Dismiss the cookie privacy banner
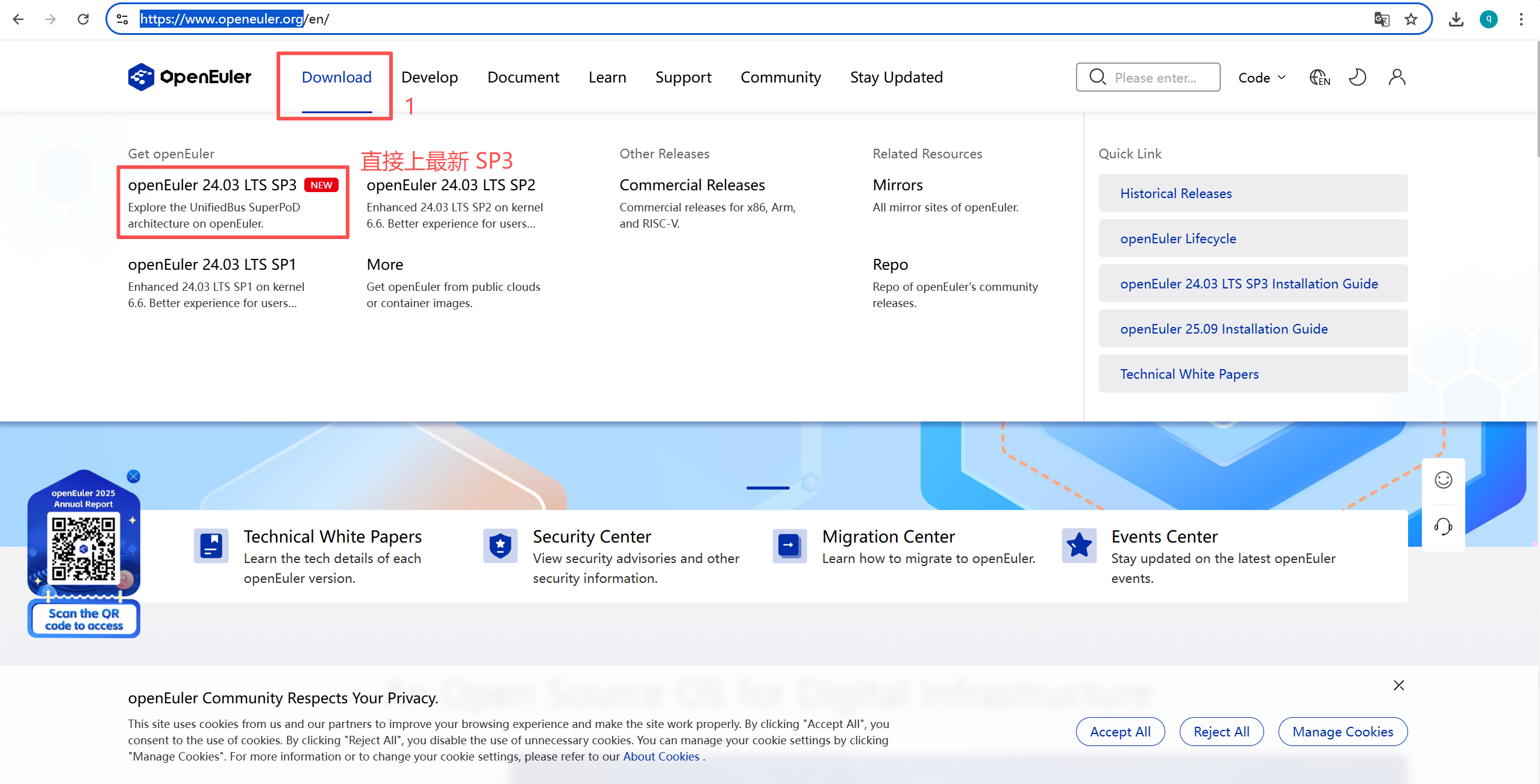The image size is (1540, 784). click(x=1398, y=685)
